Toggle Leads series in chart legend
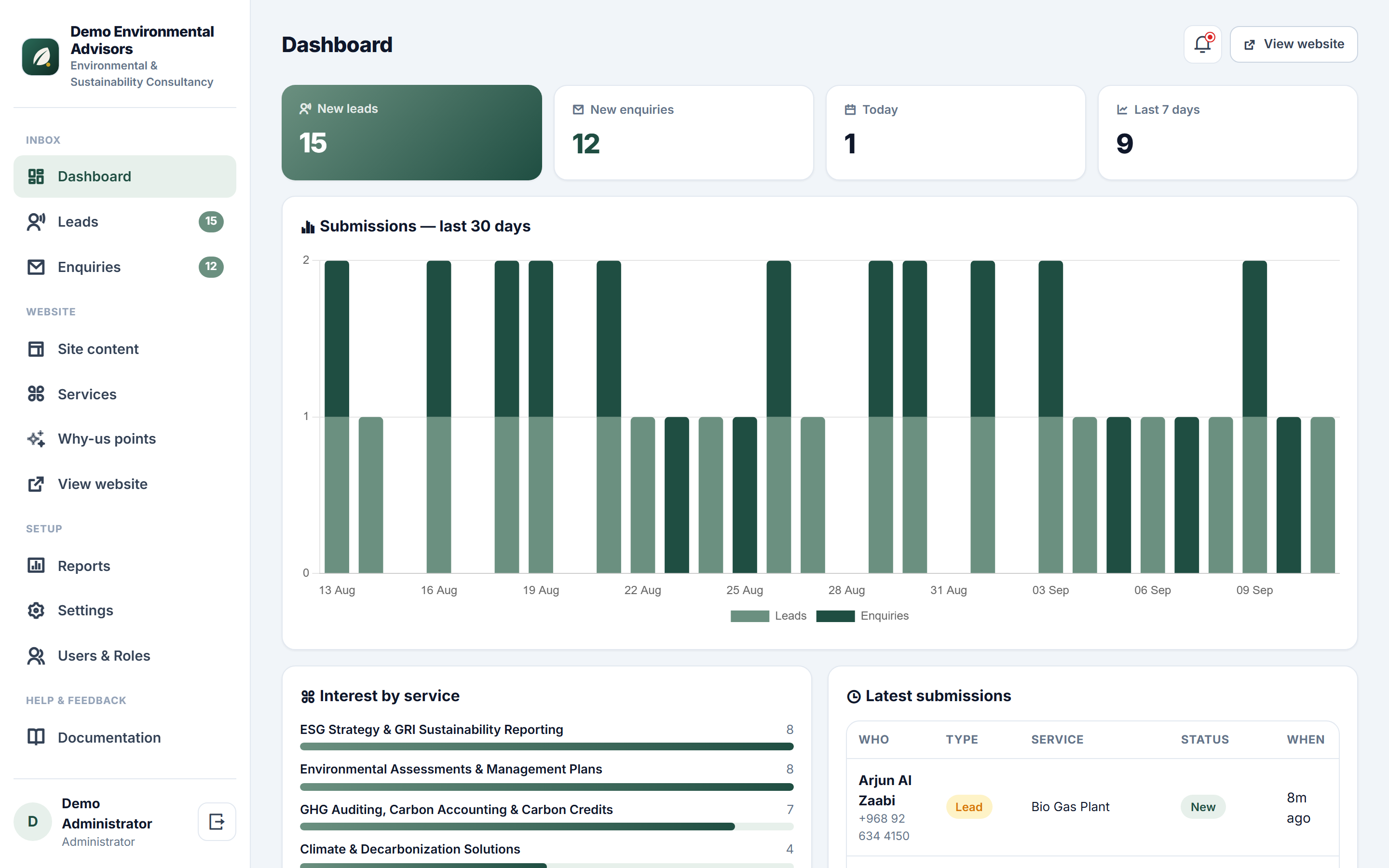 (x=768, y=616)
